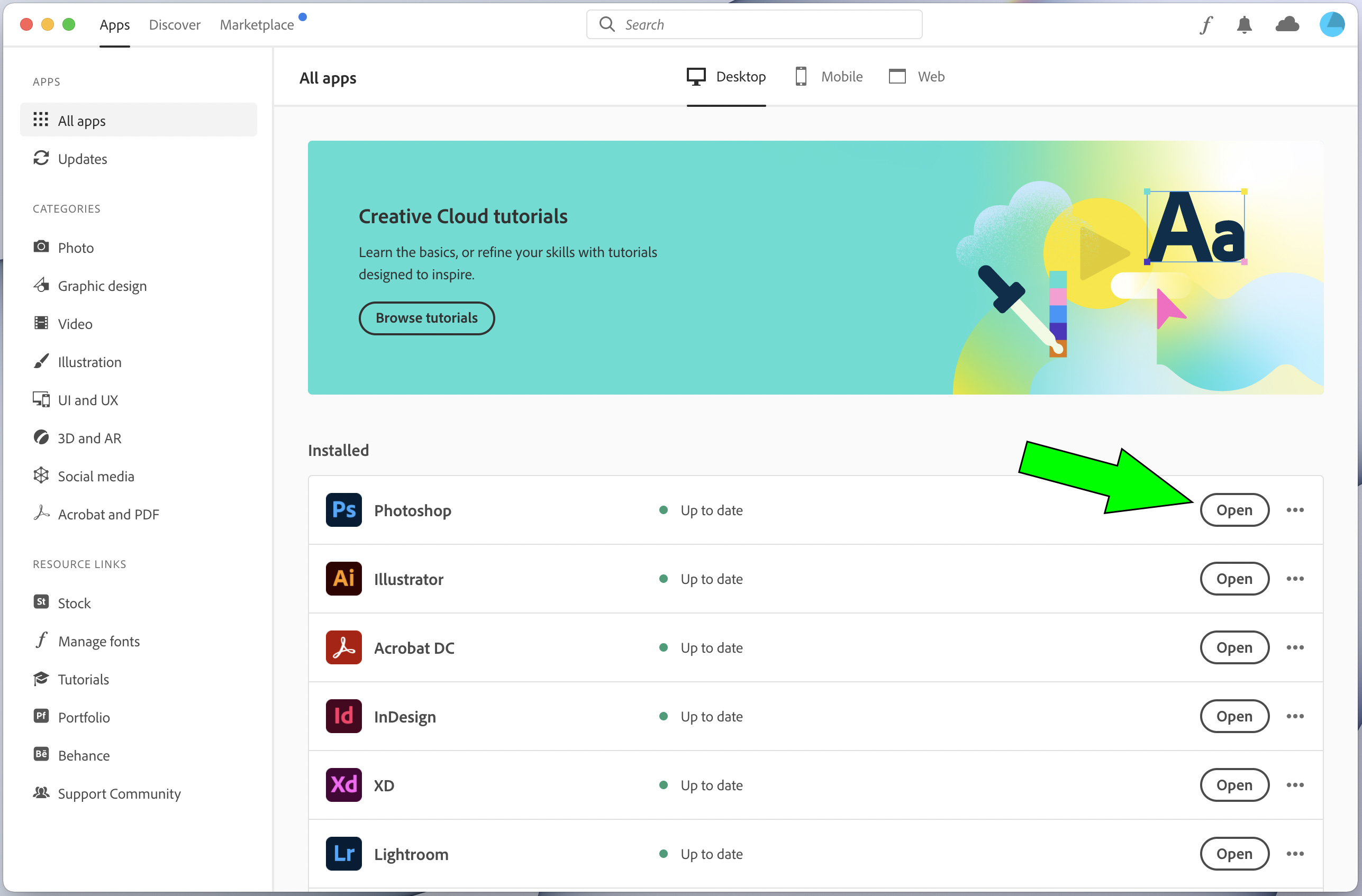
Task: Open XD with Open button
Action: tap(1234, 784)
